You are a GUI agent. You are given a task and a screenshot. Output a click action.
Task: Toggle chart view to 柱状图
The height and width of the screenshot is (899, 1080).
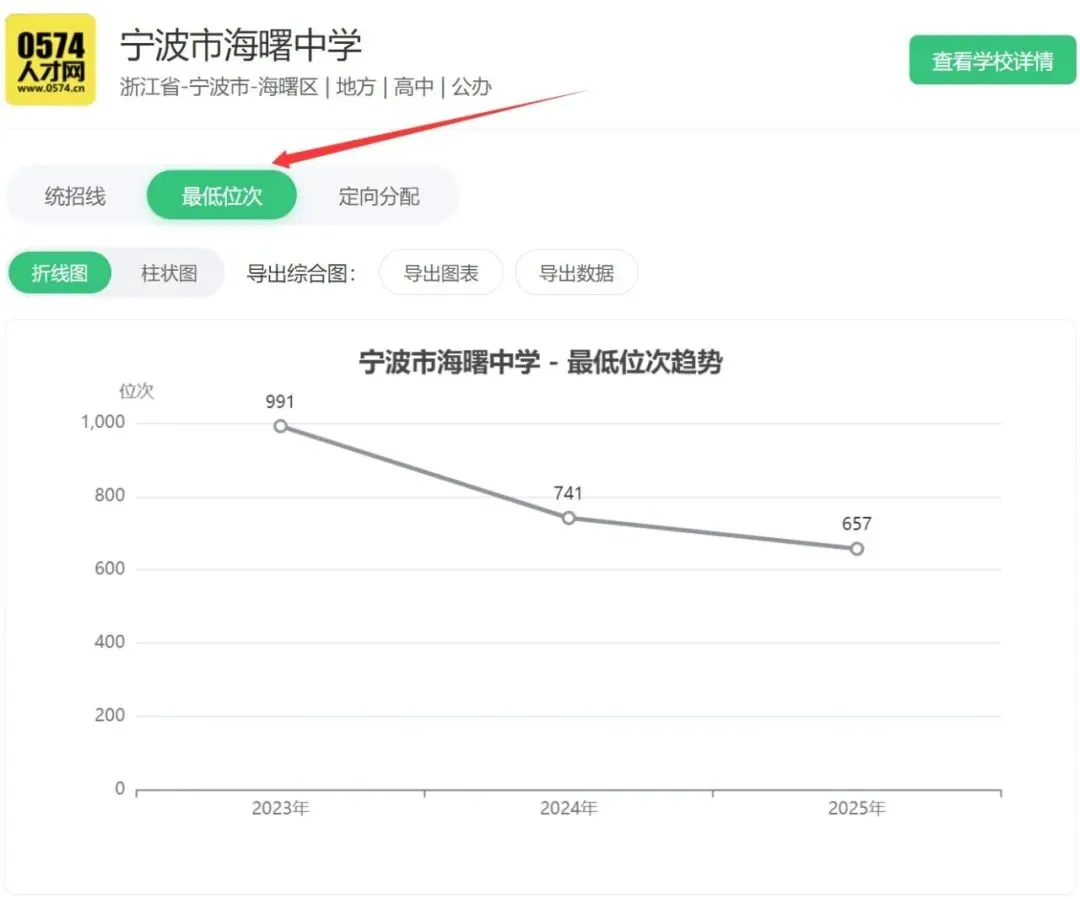(169, 273)
